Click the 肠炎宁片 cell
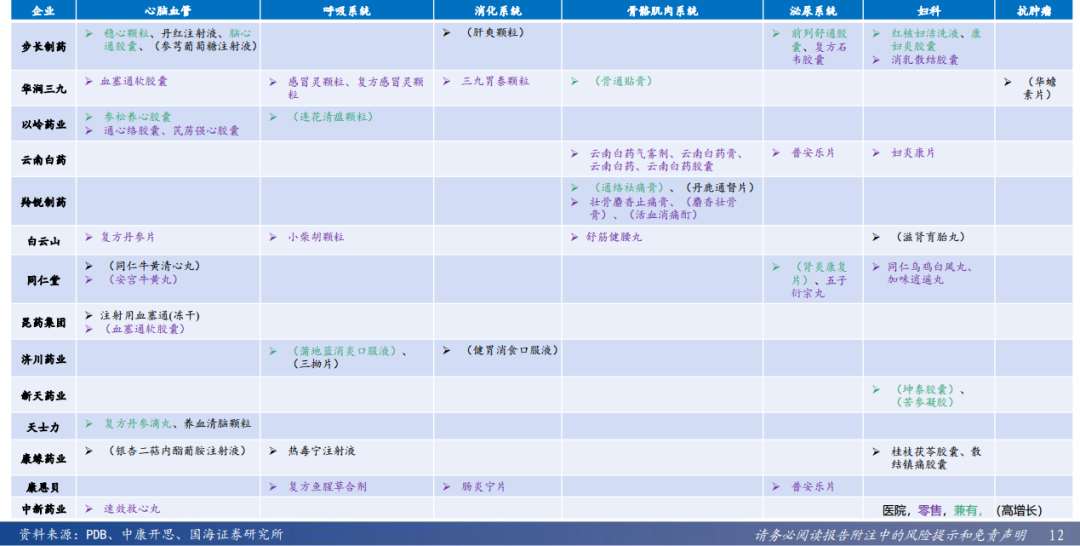 point(484,487)
